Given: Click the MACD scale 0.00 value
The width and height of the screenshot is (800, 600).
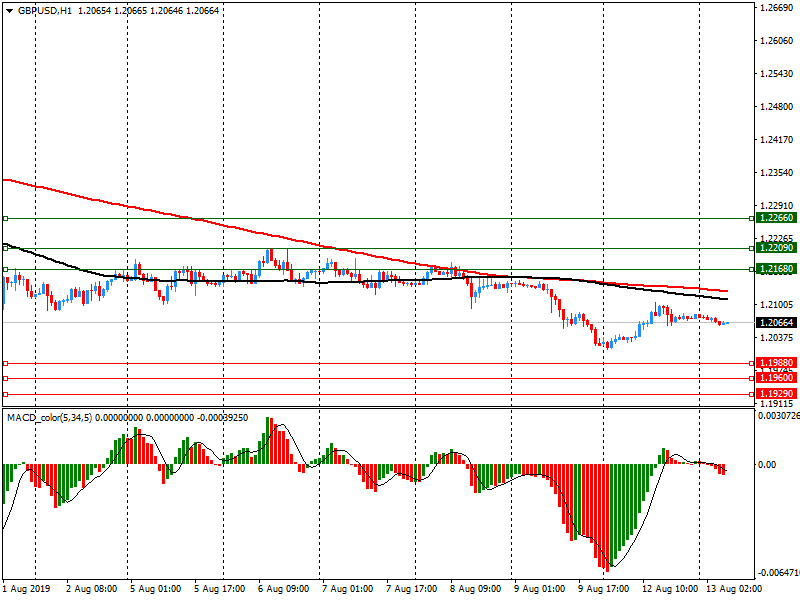Looking at the screenshot, I should point(767,464).
